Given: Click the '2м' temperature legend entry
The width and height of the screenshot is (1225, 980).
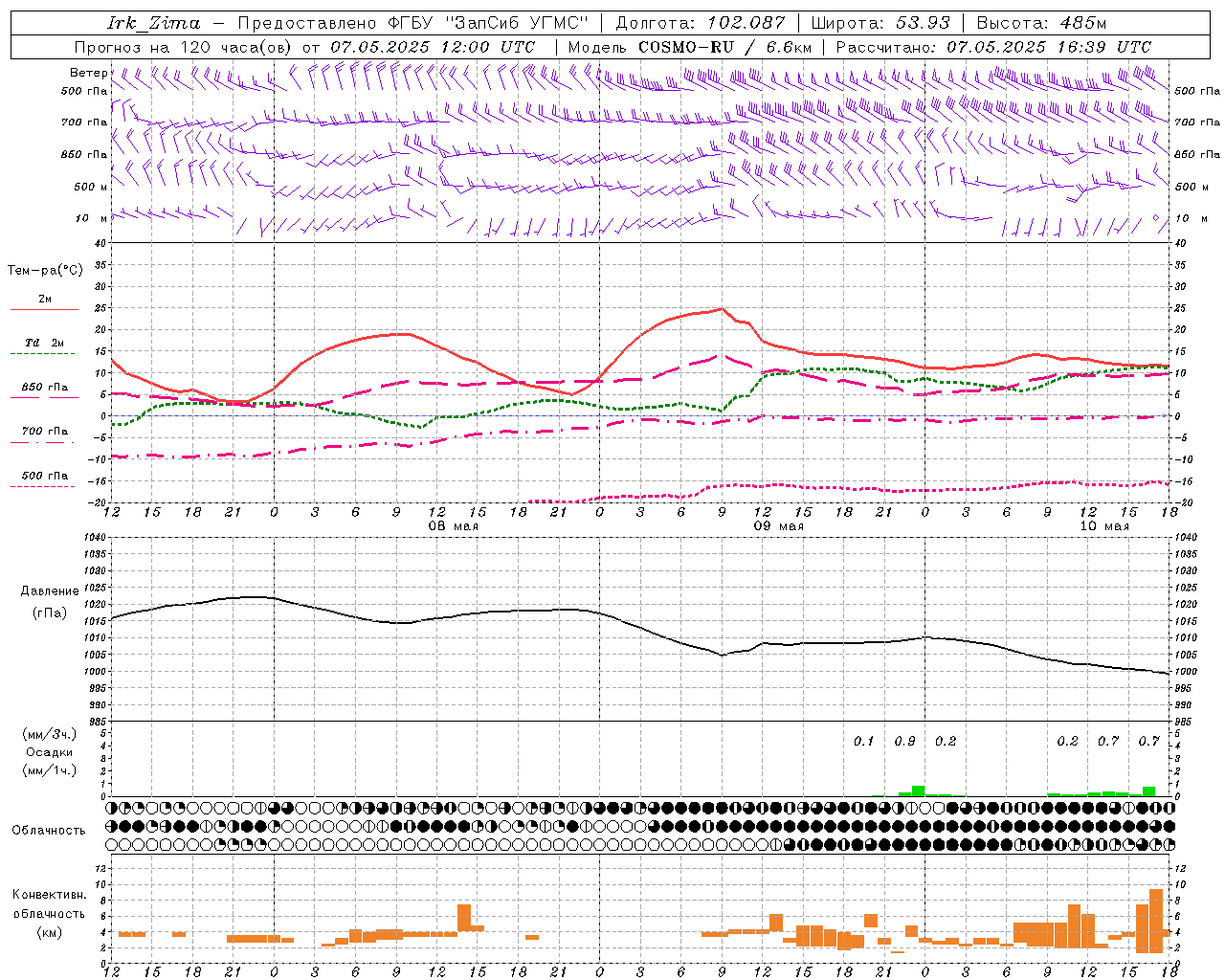Looking at the screenshot, I should pos(45,299).
